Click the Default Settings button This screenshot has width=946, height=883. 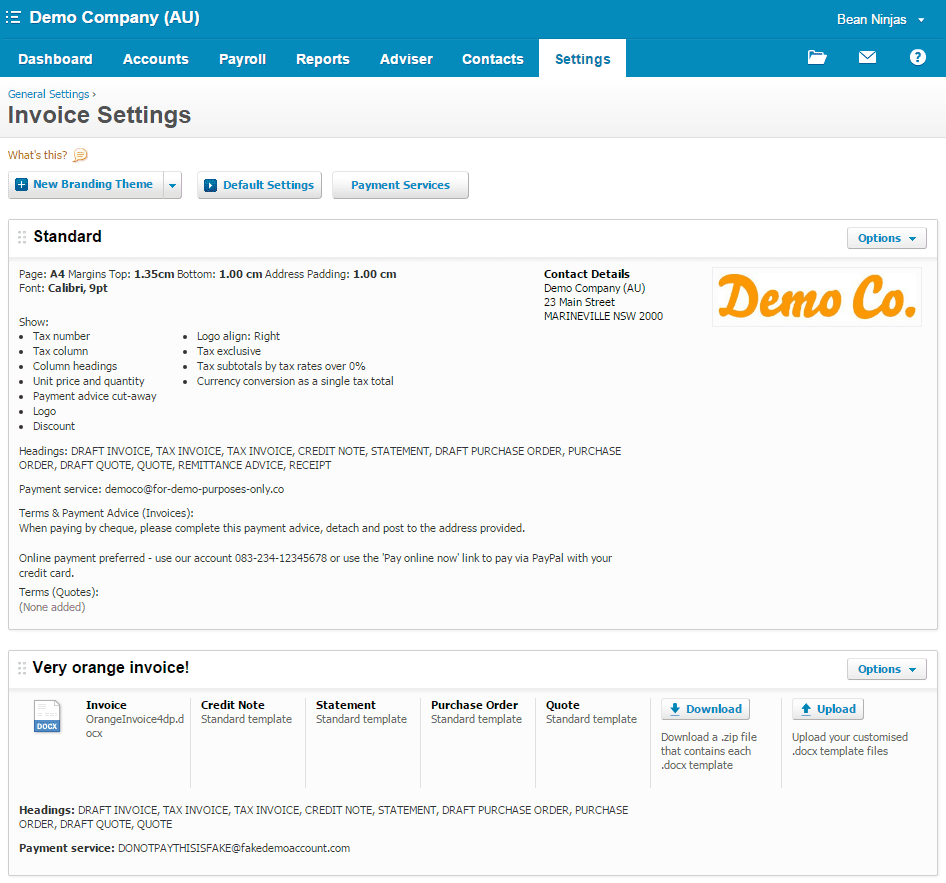[x=259, y=185]
